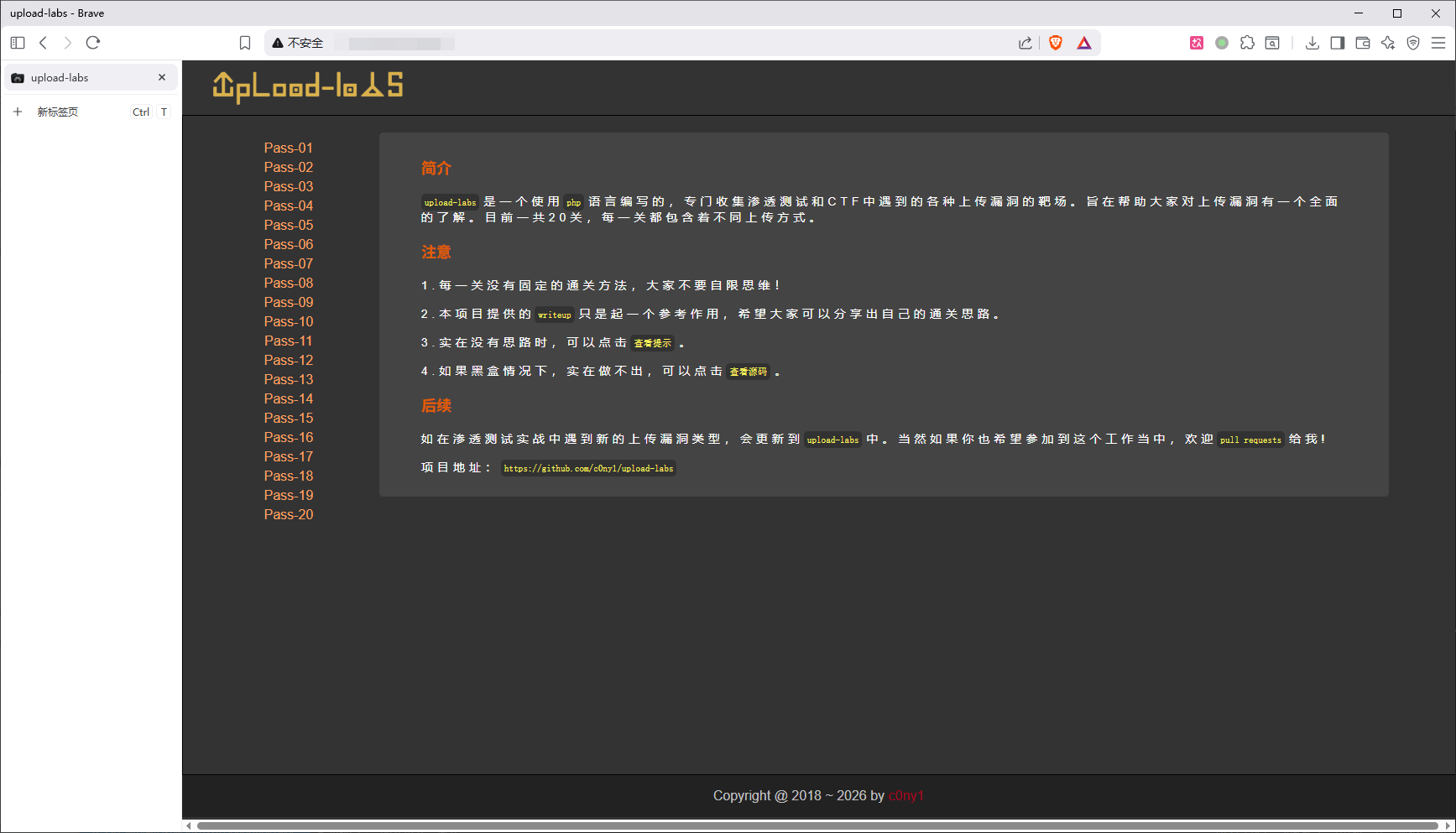Select Pass-17 from the level list
1456x833 pixels.
pos(289,456)
